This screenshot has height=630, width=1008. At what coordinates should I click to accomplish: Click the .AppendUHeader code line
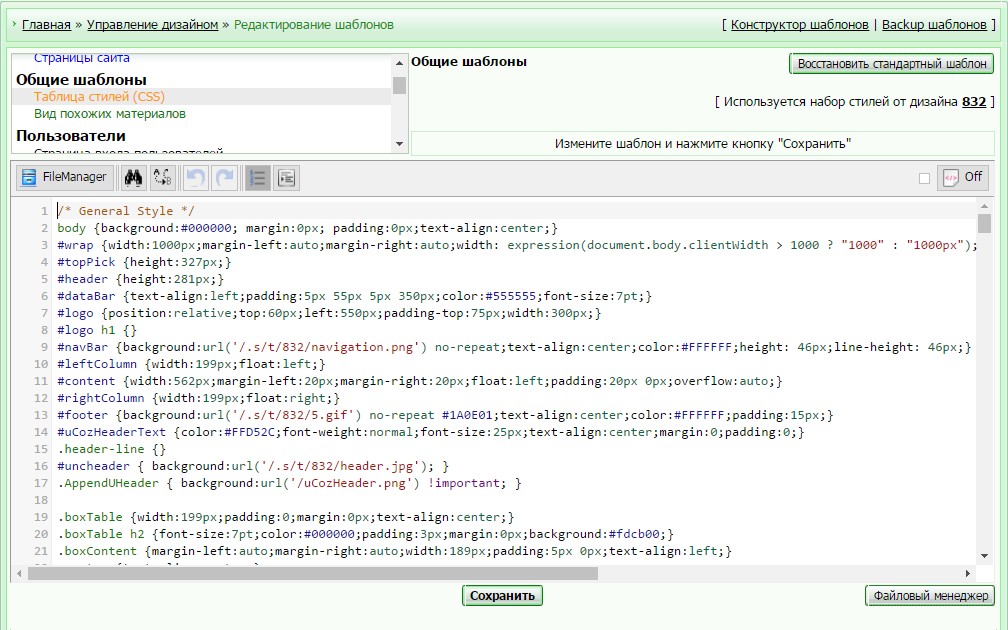pyautogui.click(x=289, y=483)
